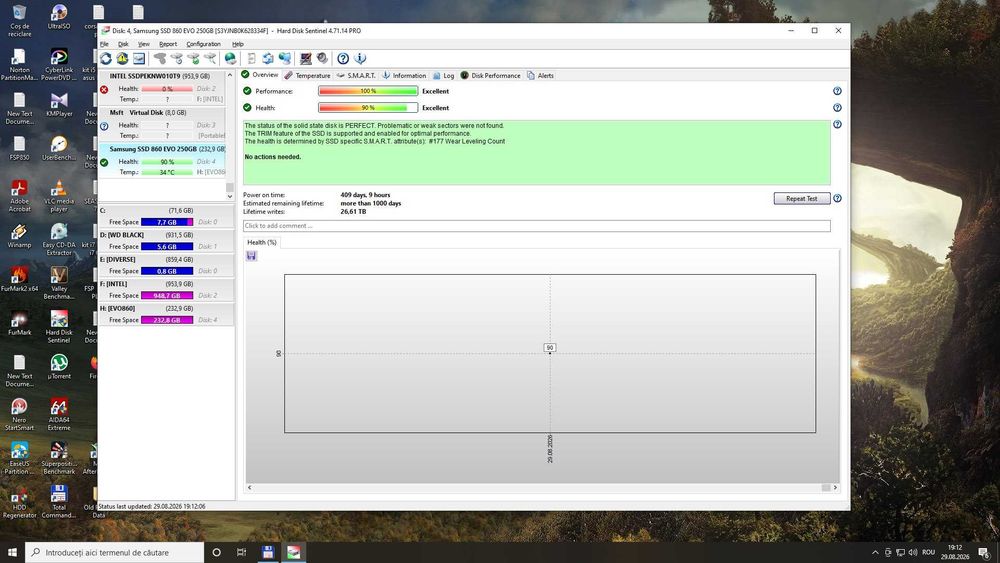Select the H: [EVO860] partition

tap(166, 314)
